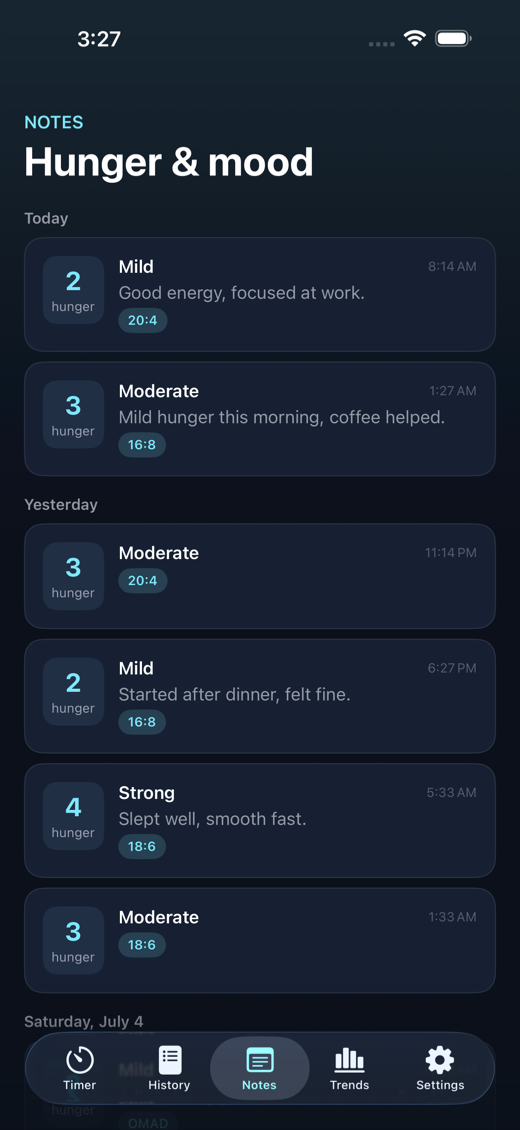
Task: Tap the 18:6 tag on Slept well note
Action: click(x=142, y=847)
